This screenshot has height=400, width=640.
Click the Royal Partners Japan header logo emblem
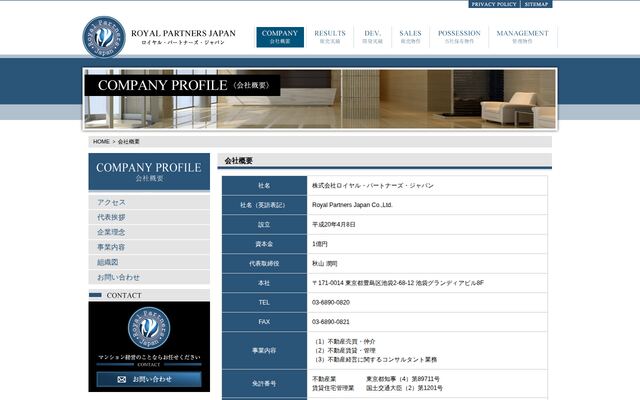[104, 37]
